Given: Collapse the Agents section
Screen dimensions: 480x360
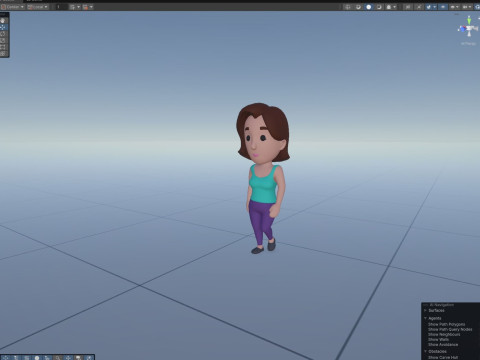Looking at the screenshot, I should click(425, 318).
